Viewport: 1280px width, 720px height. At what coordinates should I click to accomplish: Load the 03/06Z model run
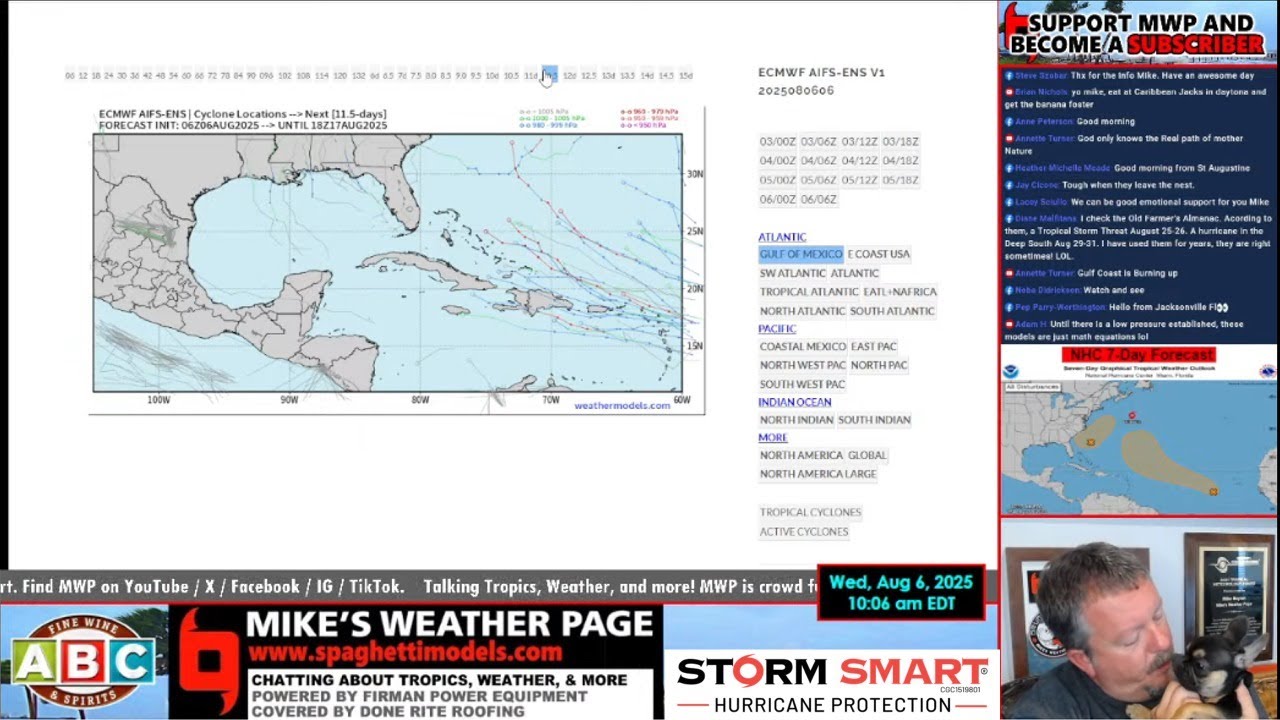pyautogui.click(x=819, y=142)
